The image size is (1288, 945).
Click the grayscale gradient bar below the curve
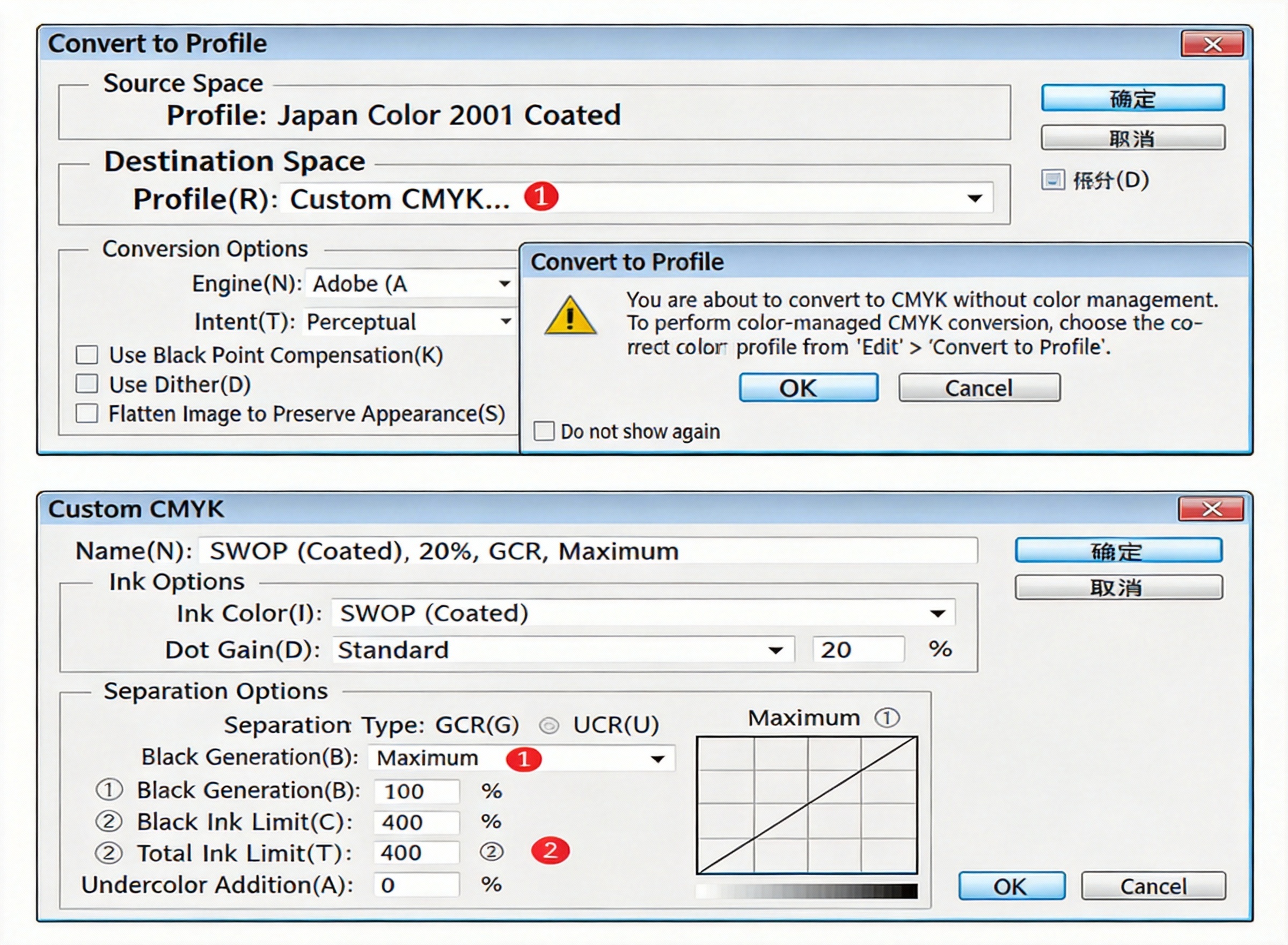(807, 891)
